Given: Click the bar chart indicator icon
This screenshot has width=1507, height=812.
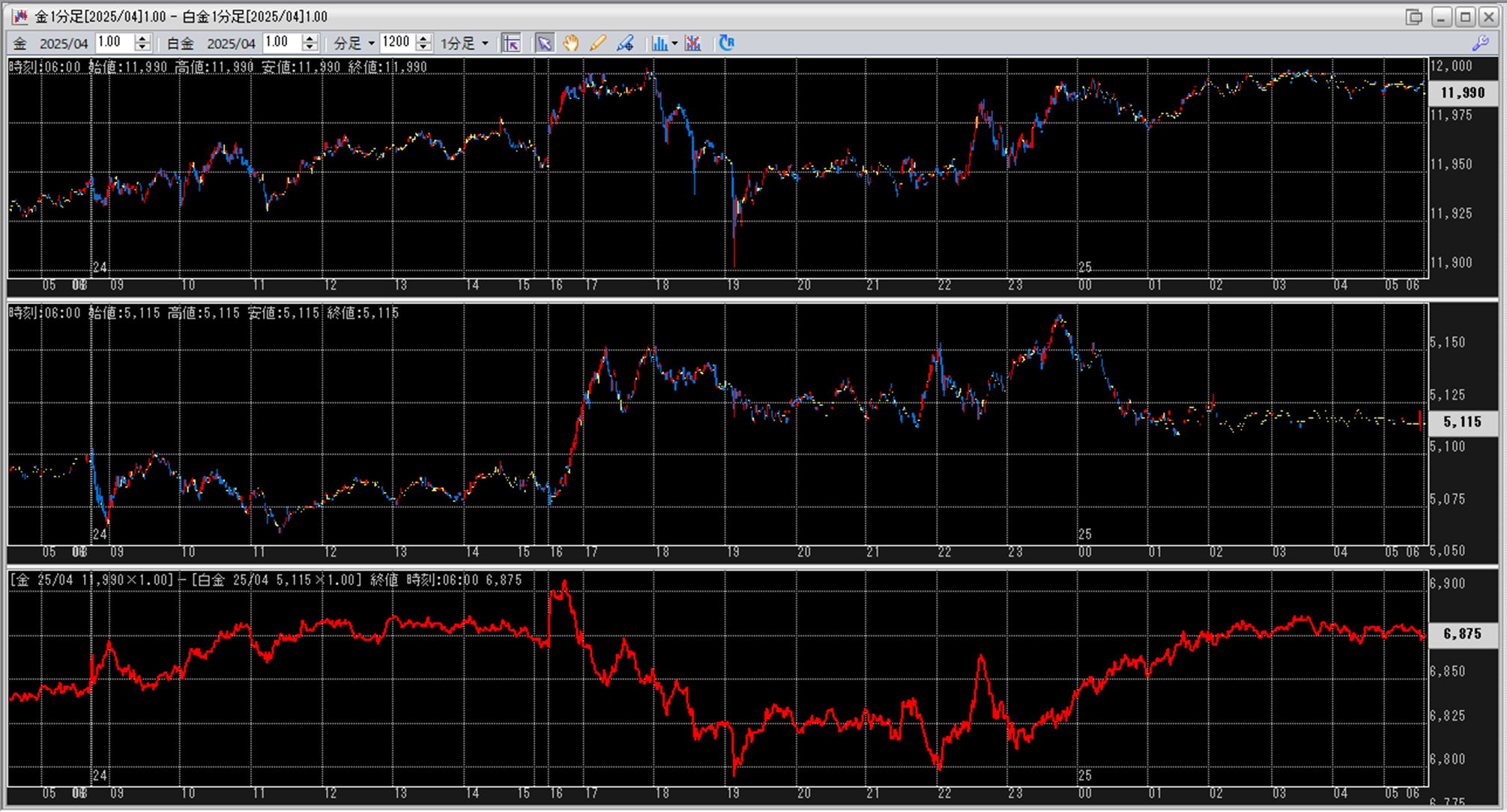Looking at the screenshot, I should pos(659,43).
